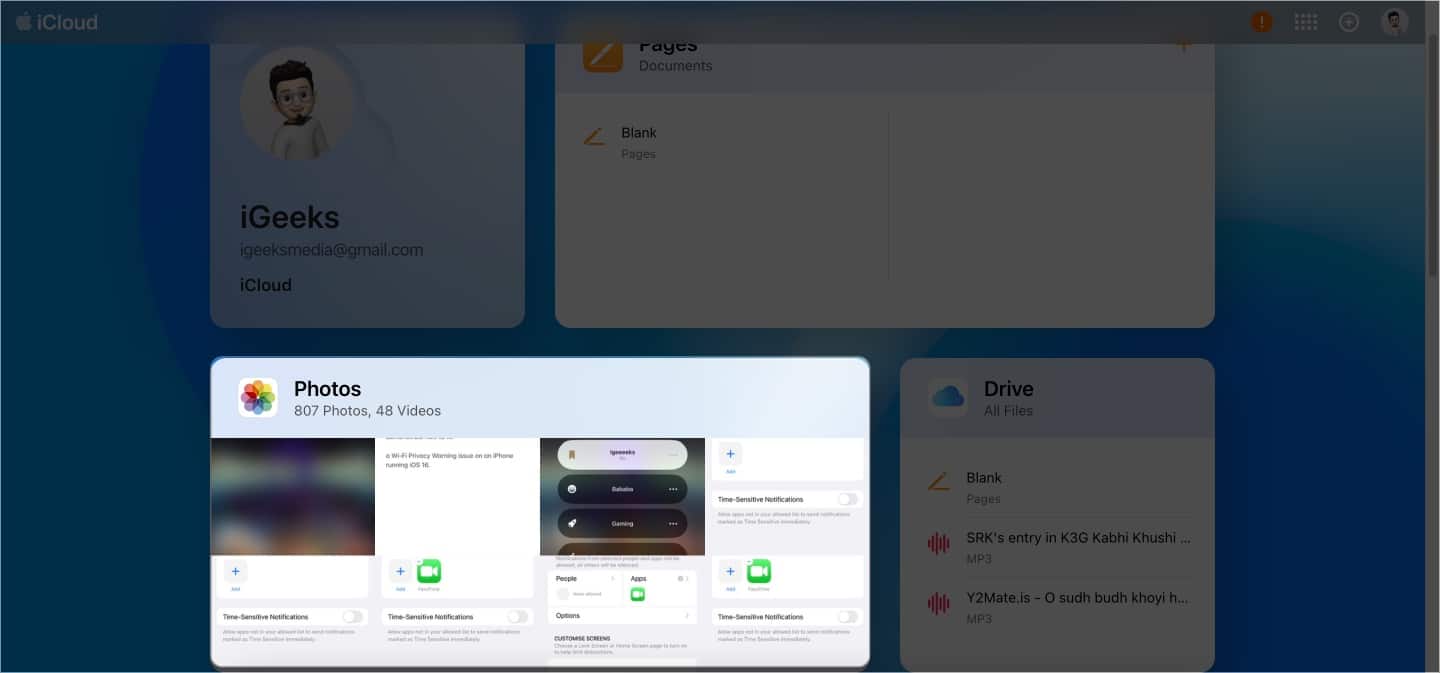Open the Wi-Fi Privacy Warning screenshot thumbnail
This screenshot has height=673, width=1440.
click(x=458, y=497)
